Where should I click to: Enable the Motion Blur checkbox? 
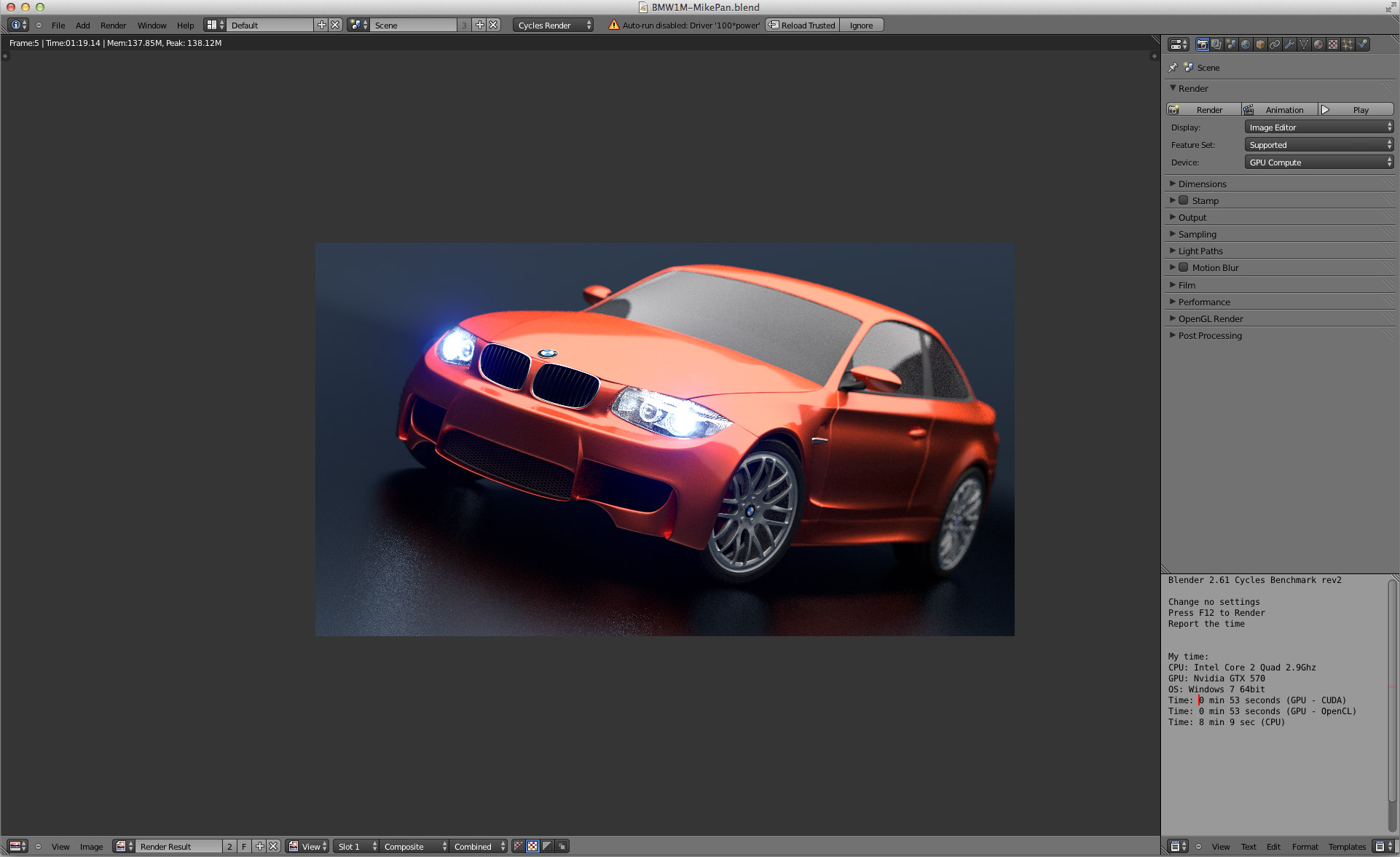(x=1184, y=267)
